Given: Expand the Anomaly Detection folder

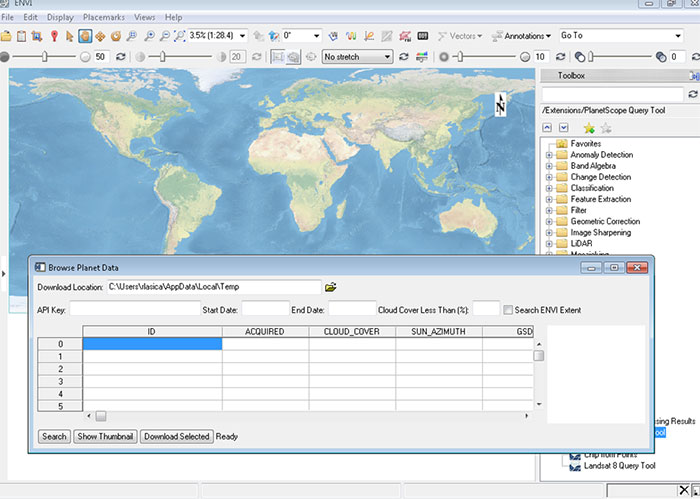Looking at the screenshot, I should pyautogui.click(x=549, y=155).
